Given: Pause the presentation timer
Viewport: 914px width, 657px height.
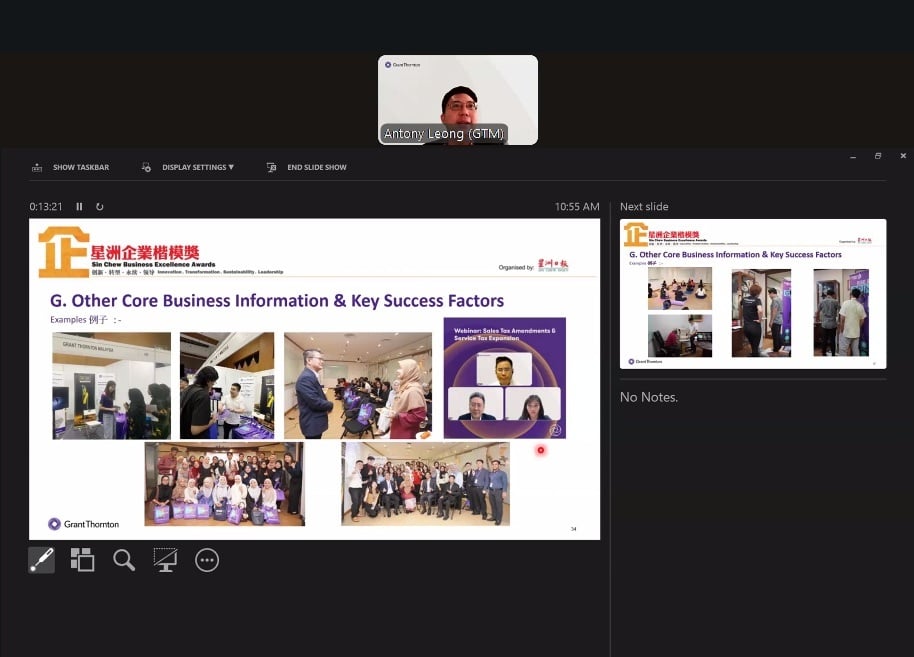Looking at the screenshot, I should pos(80,207).
